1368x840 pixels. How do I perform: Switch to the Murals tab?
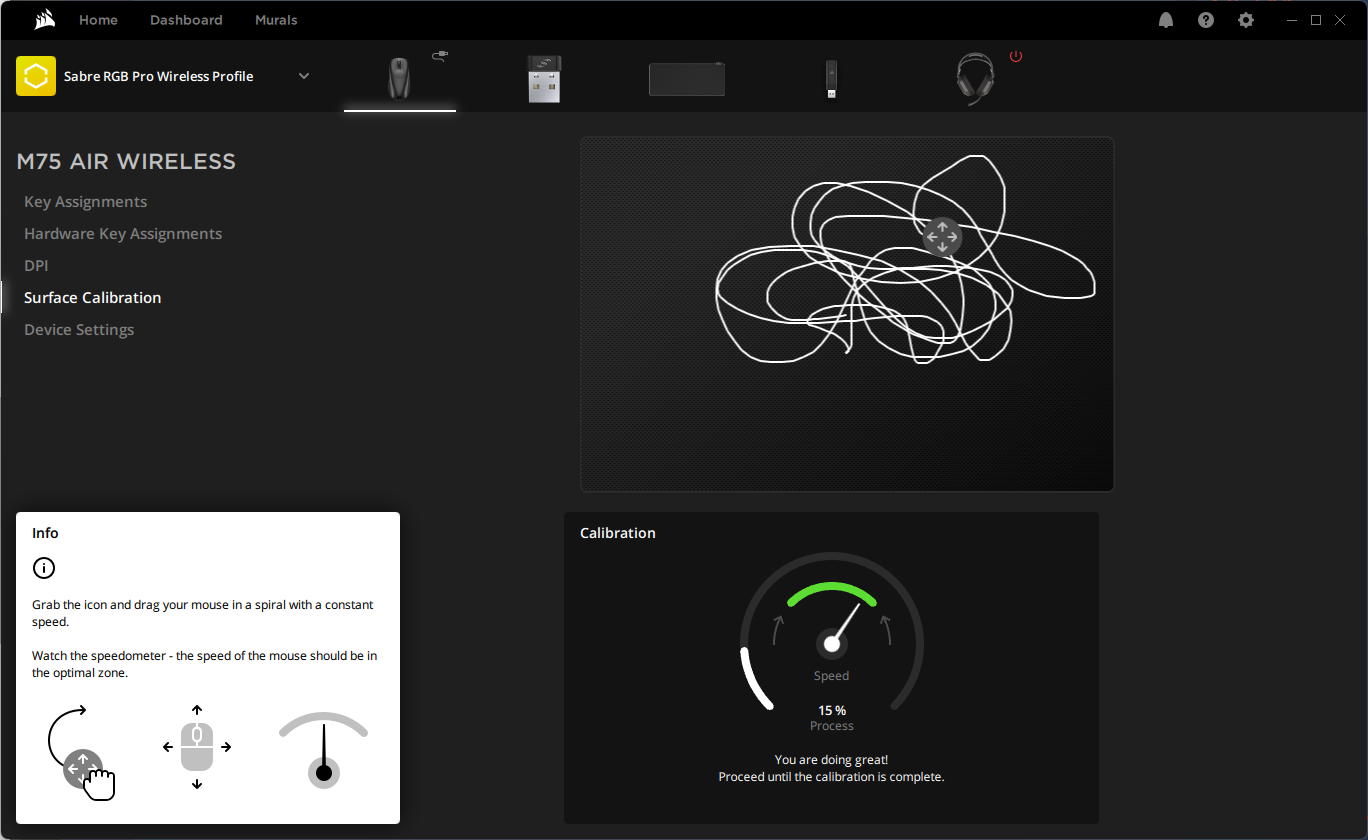coord(276,20)
